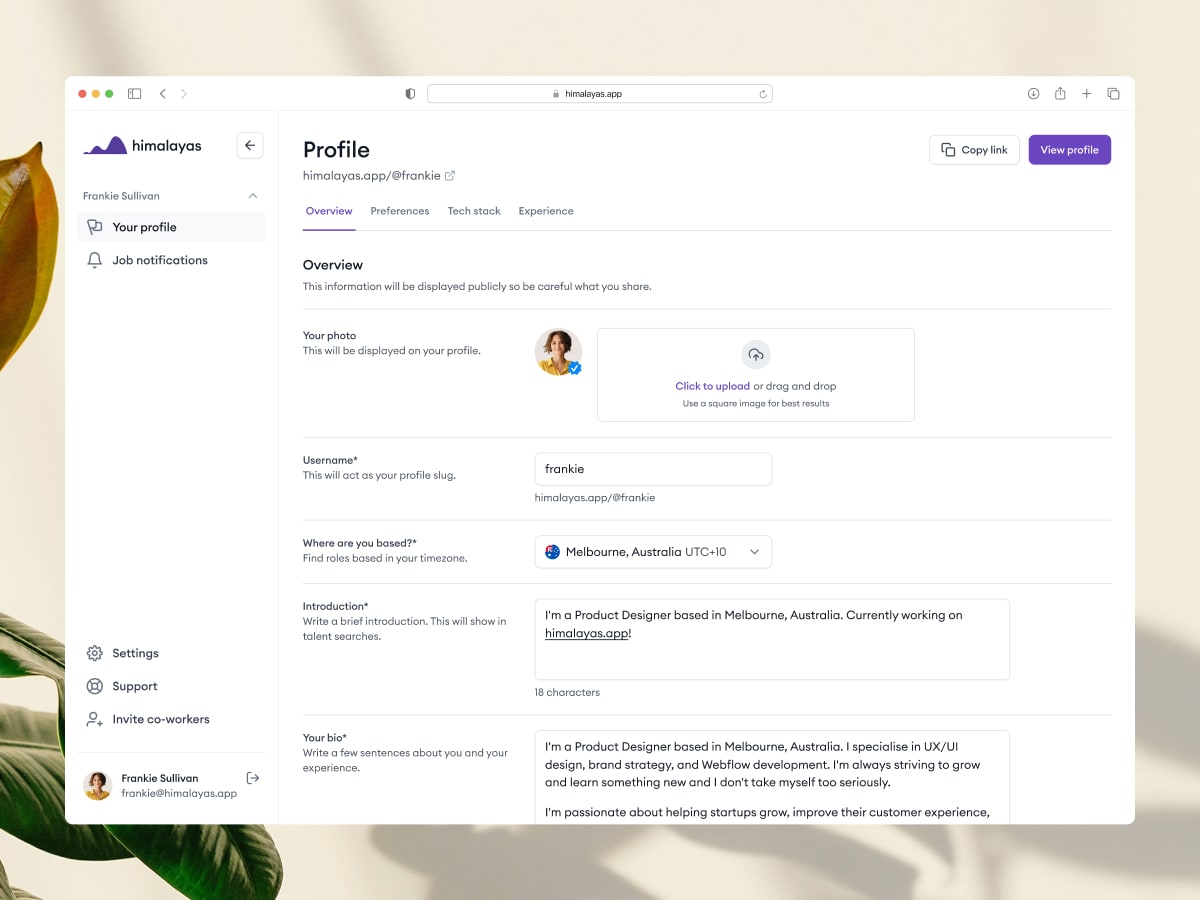
Task: Click the cloud upload icon
Action: tap(756, 355)
